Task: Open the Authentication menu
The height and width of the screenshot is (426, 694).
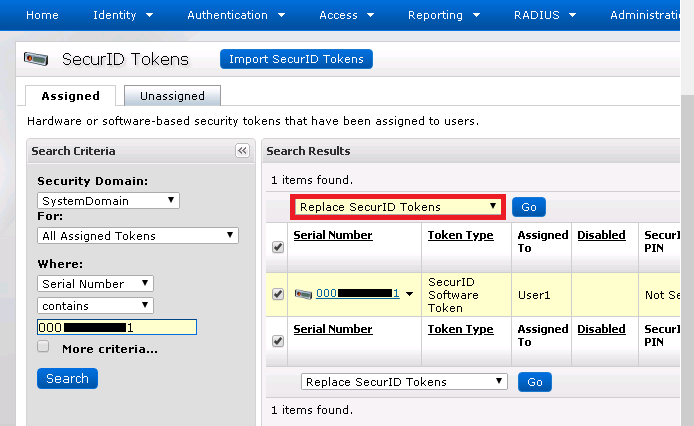Action: (236, 15)
